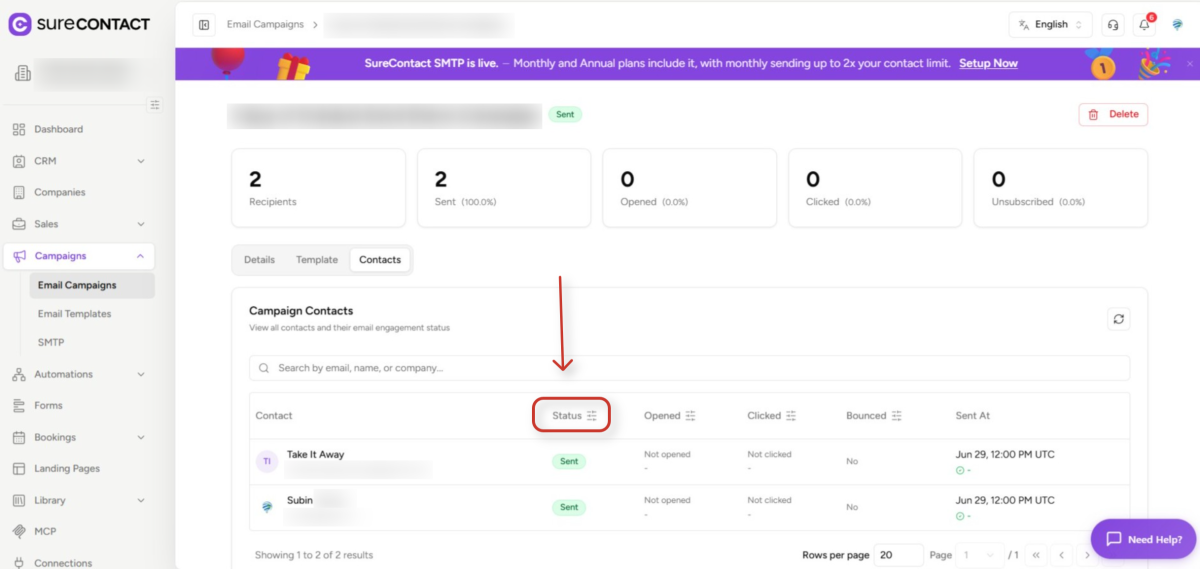Click the Setup Now link

[988, 64]
